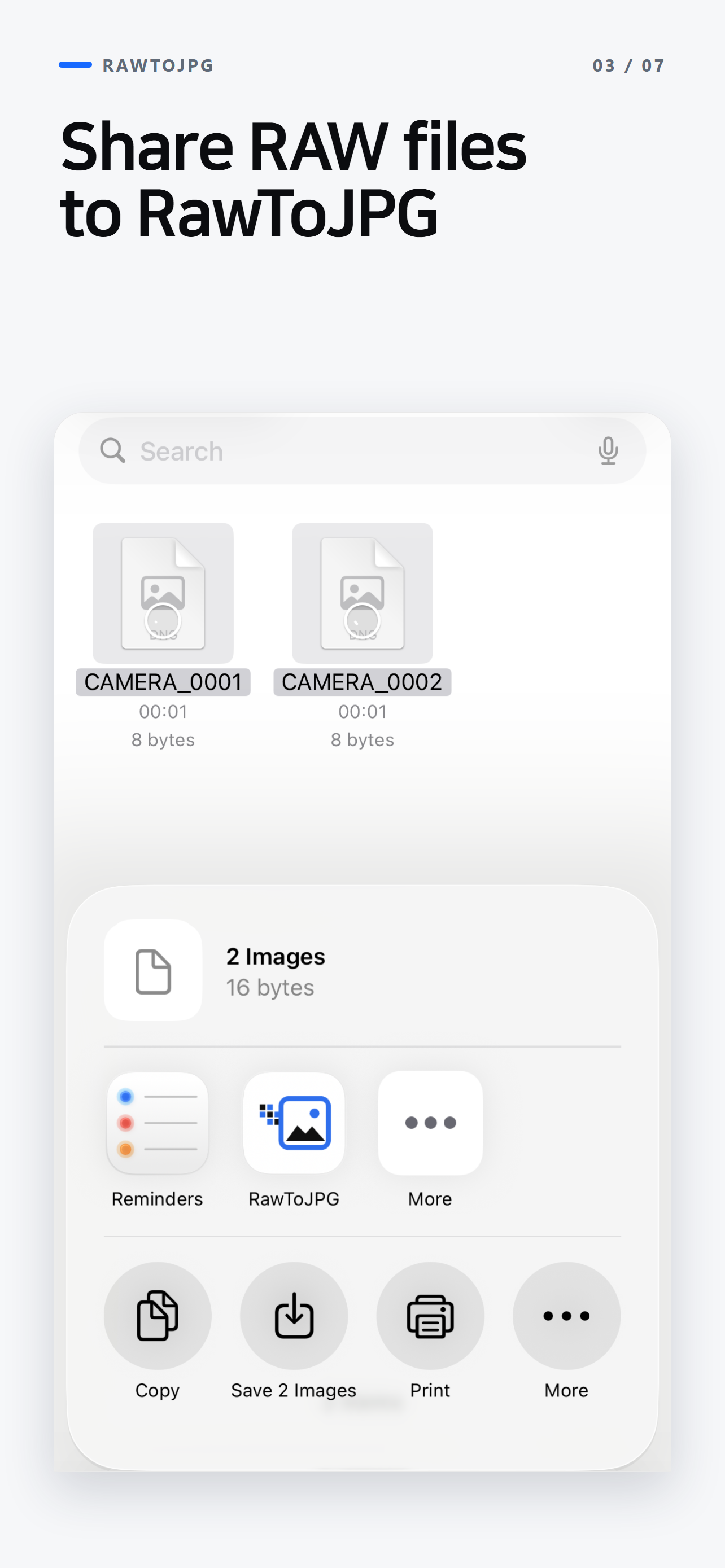Share to the Reminders app icon

[158, 1123]
